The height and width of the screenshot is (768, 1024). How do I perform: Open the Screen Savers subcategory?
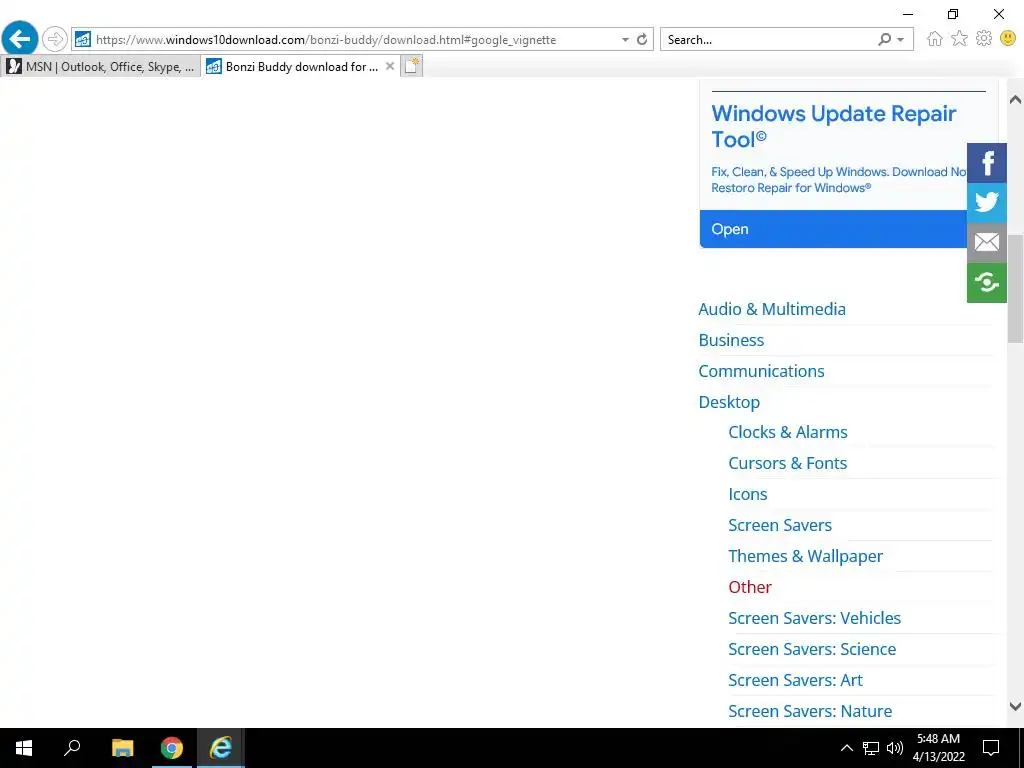(x=780, y=525)
